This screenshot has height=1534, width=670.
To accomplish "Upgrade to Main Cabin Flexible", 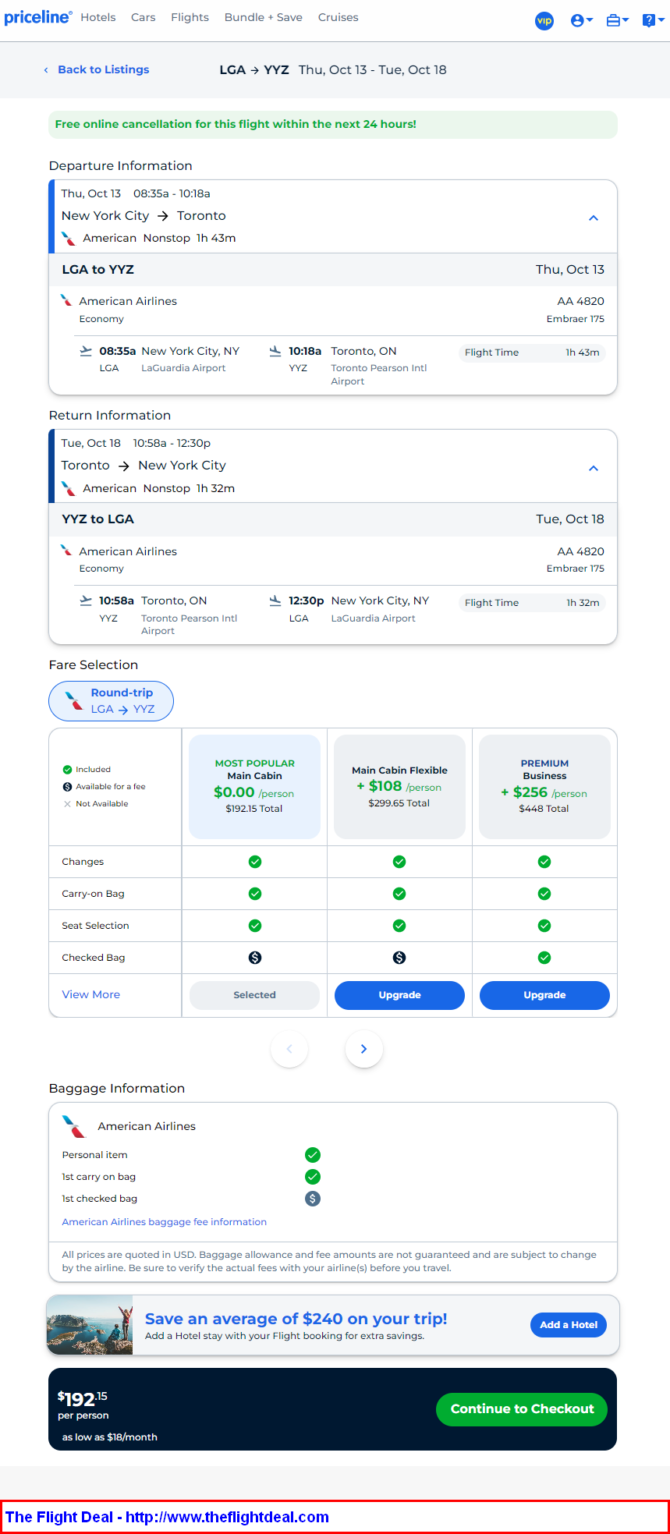I will tap(399, 995).
